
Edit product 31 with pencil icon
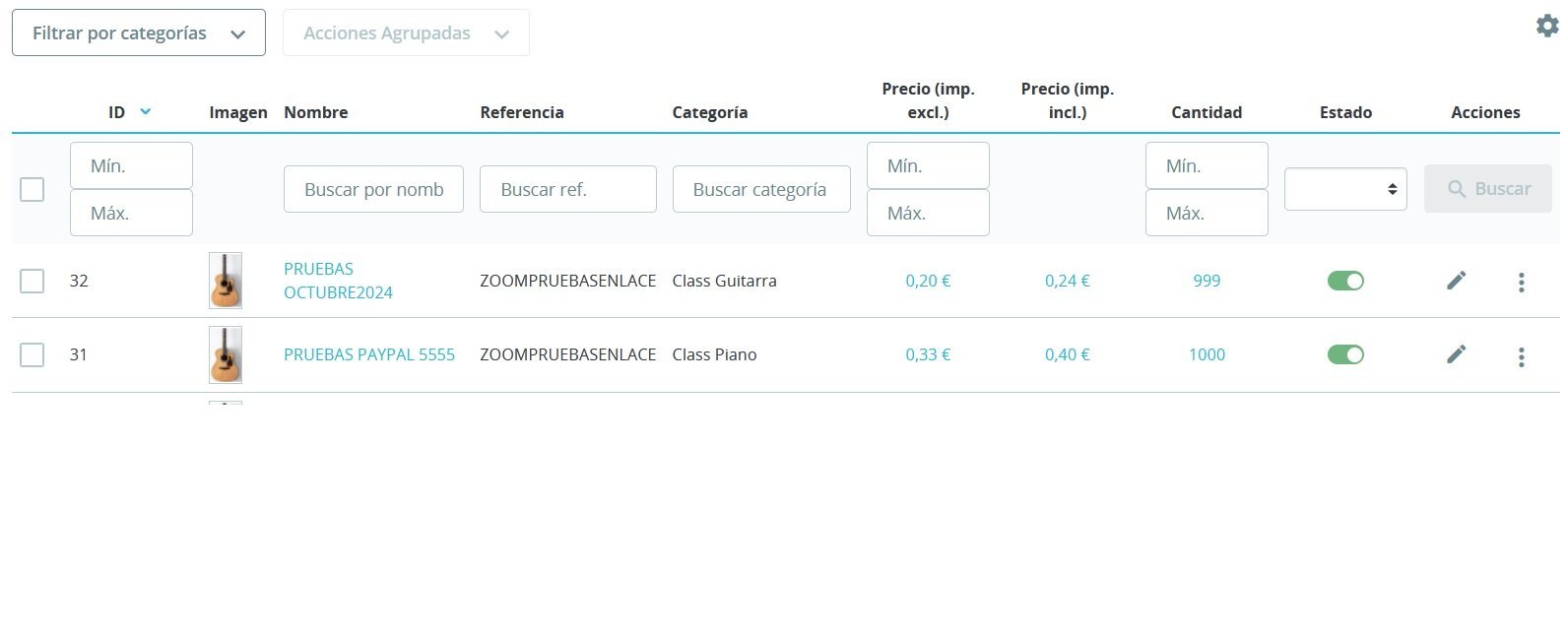tap(1457, 354)
